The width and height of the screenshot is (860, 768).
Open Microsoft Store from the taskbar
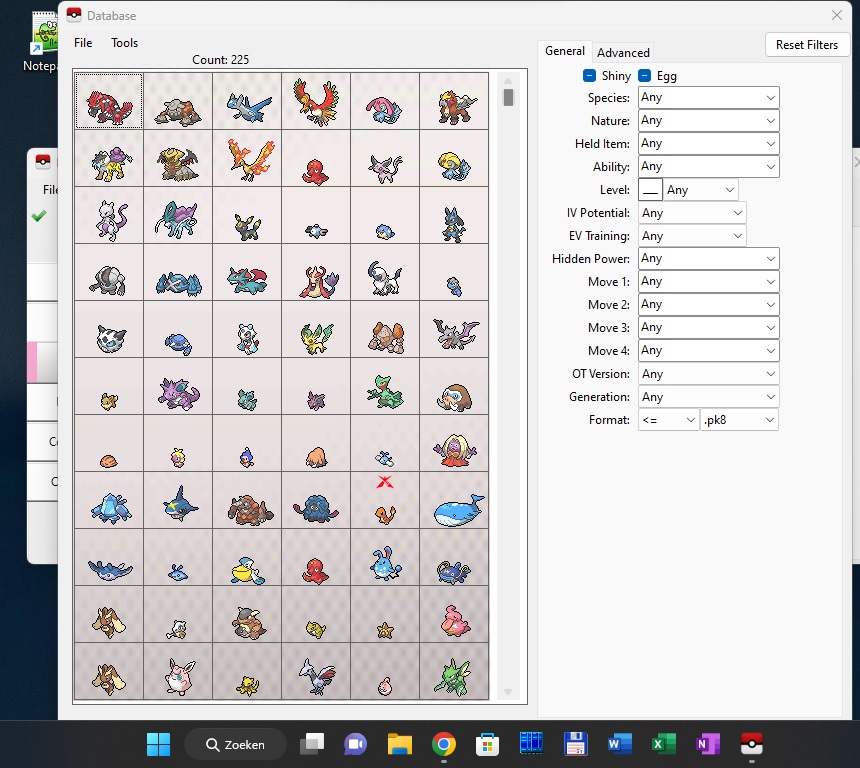pyautogui.click(x=488, y=744)
